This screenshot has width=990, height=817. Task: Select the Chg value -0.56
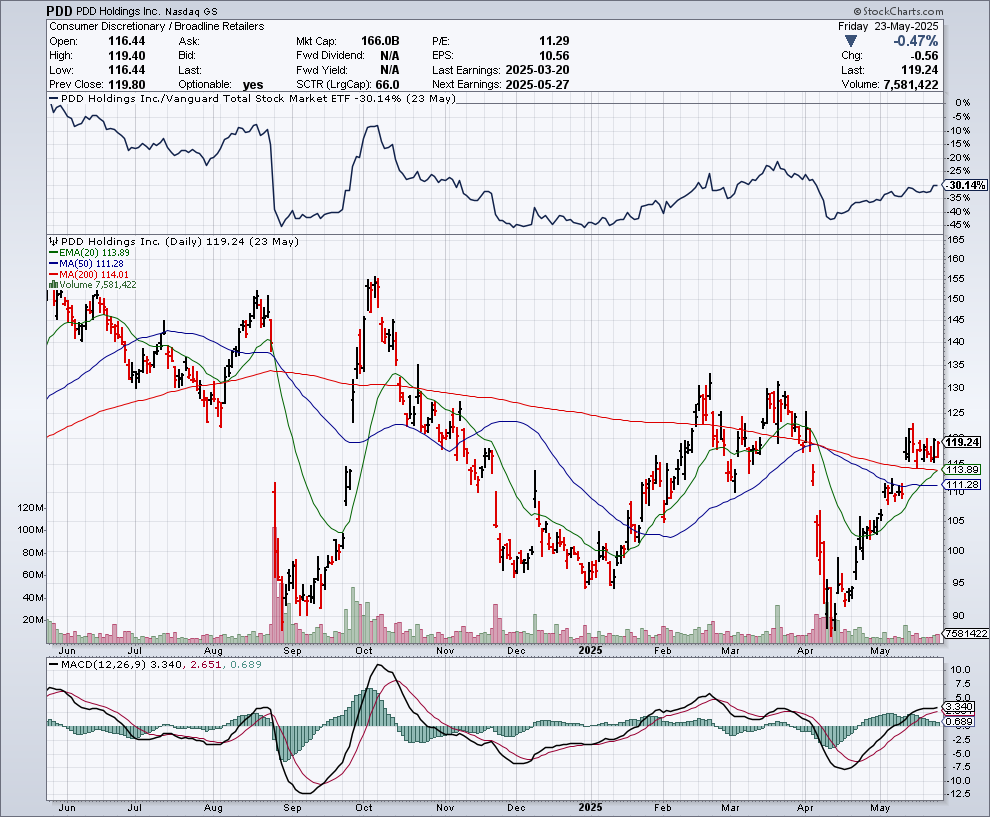[x=924, y=56]
